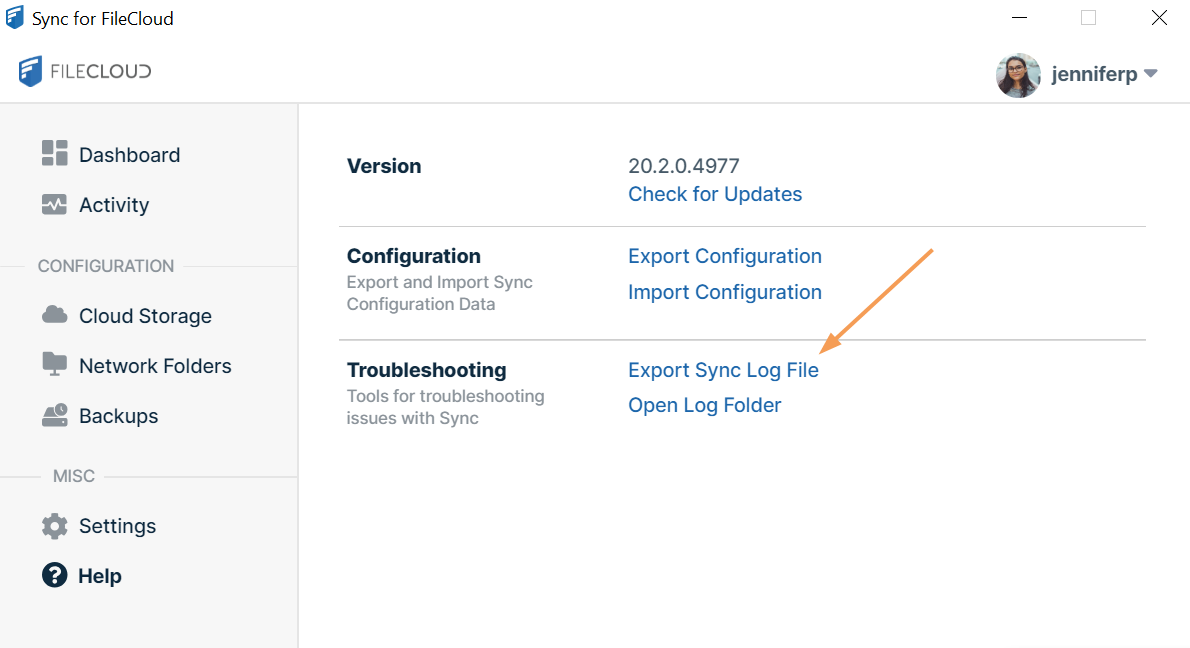This screenshot has width=1190, height=648.
Task: Open the jenniferp account dropdown
Action: 1150,73
